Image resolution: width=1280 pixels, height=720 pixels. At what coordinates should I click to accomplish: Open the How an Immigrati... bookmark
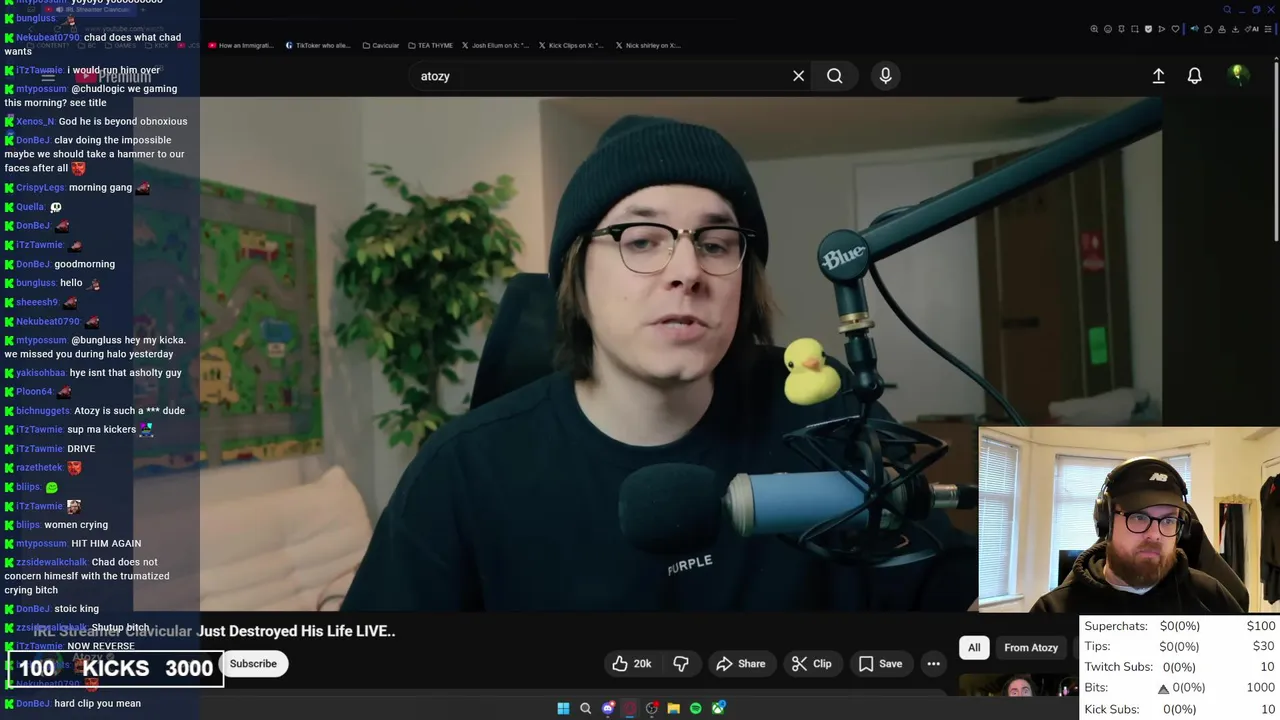pyautogui.click(x=243, y=45)
